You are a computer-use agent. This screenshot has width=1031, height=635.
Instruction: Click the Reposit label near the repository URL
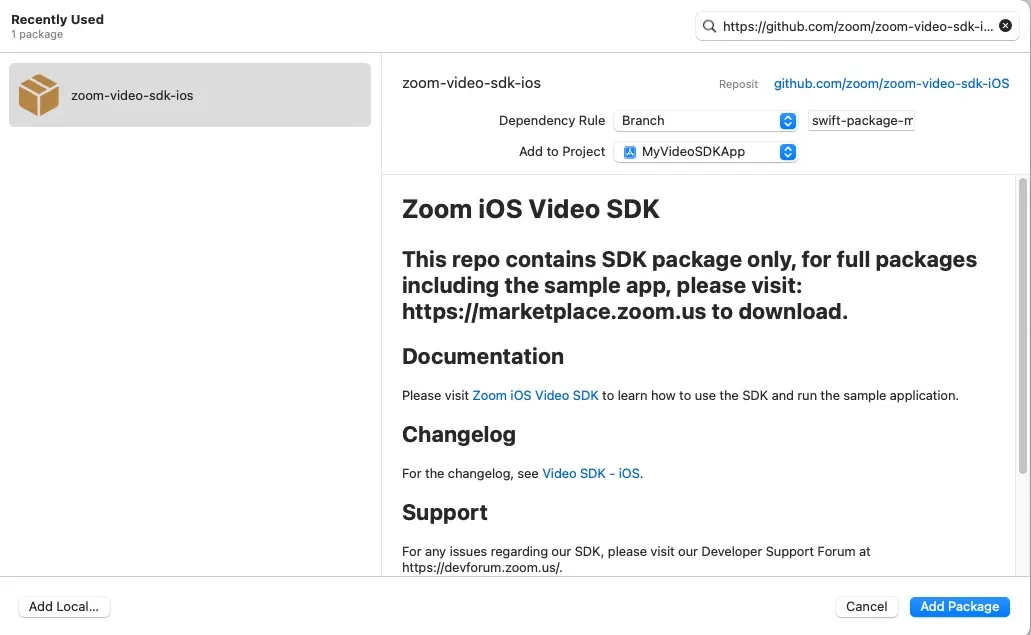[738, 84]
